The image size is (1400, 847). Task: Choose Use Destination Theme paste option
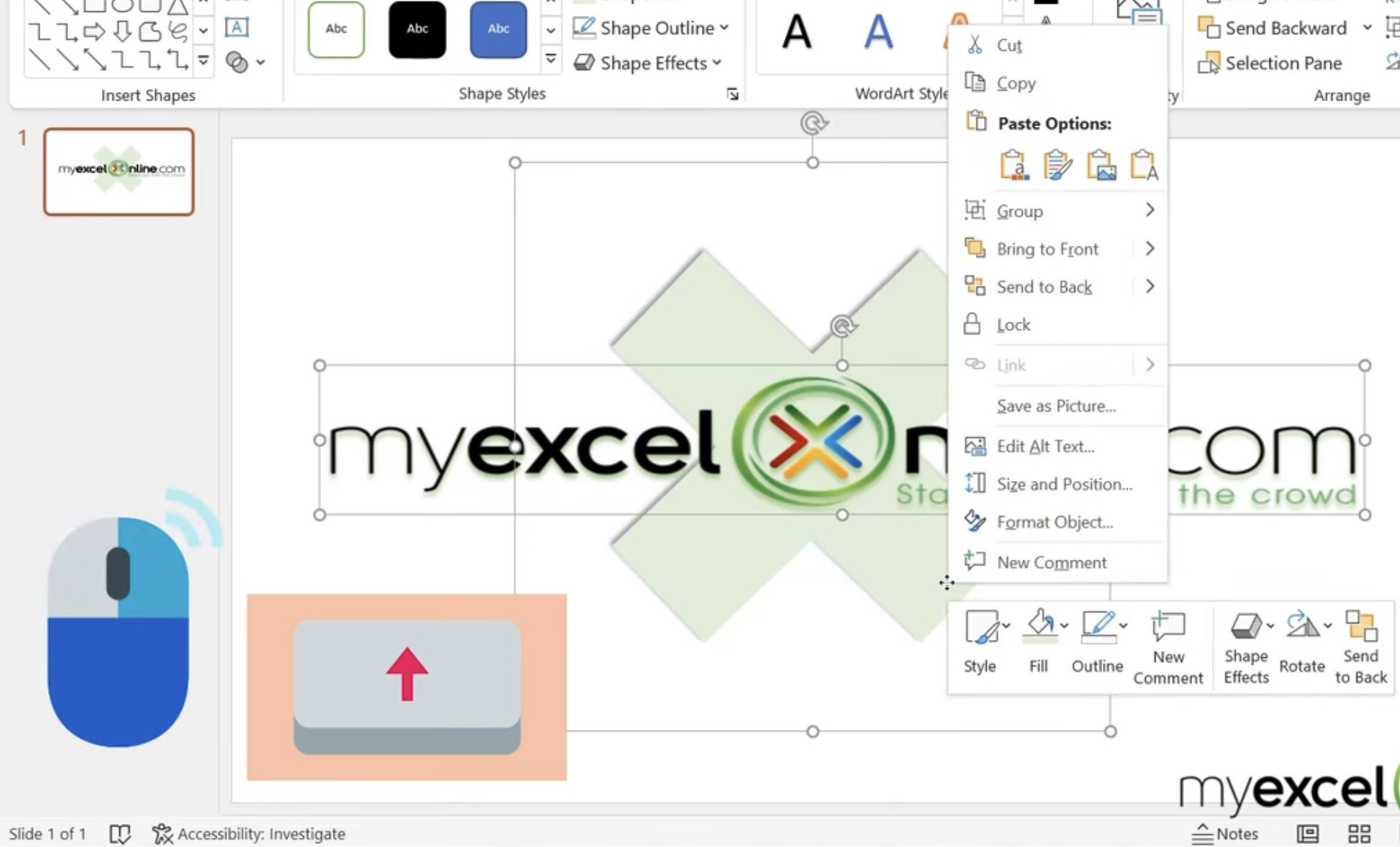pos(1013,165)
